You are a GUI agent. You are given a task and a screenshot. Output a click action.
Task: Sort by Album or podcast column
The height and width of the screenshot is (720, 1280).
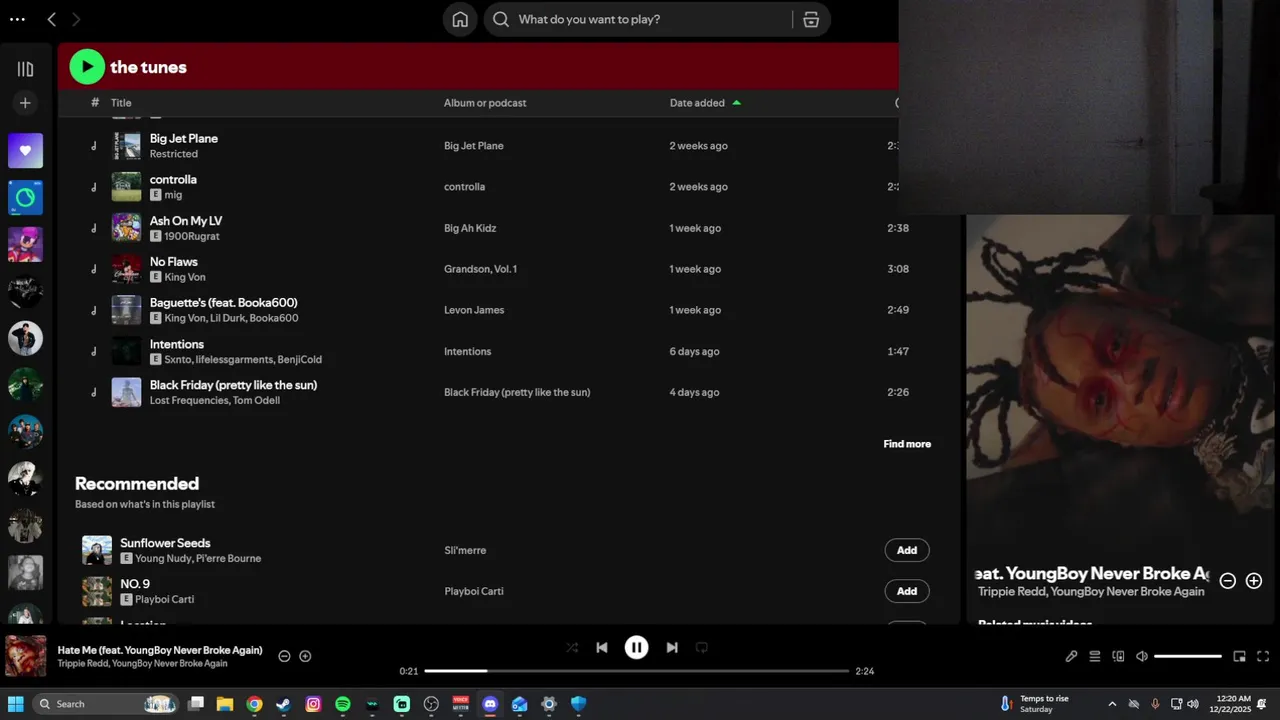tap(485, 103)
